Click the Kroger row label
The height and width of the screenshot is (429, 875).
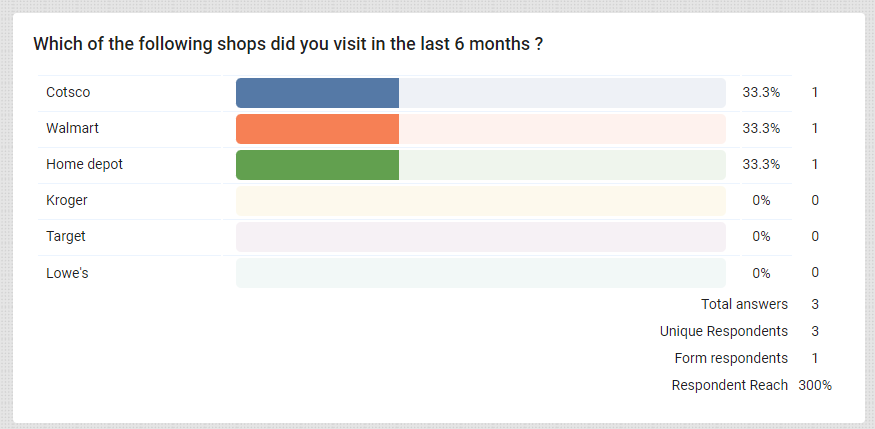coord(67,200)
